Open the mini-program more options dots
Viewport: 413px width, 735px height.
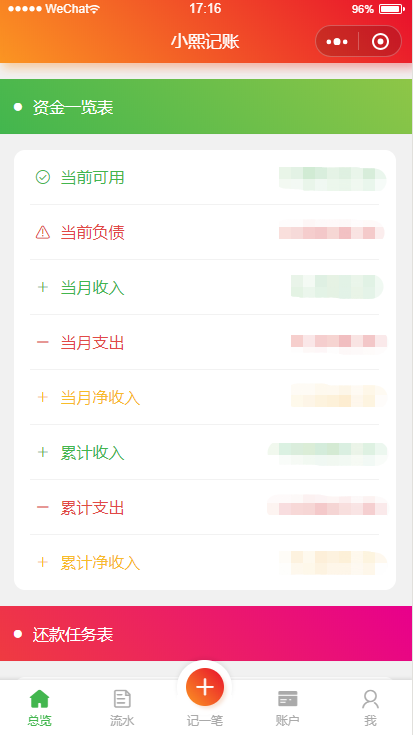click(x=337, y=42)
